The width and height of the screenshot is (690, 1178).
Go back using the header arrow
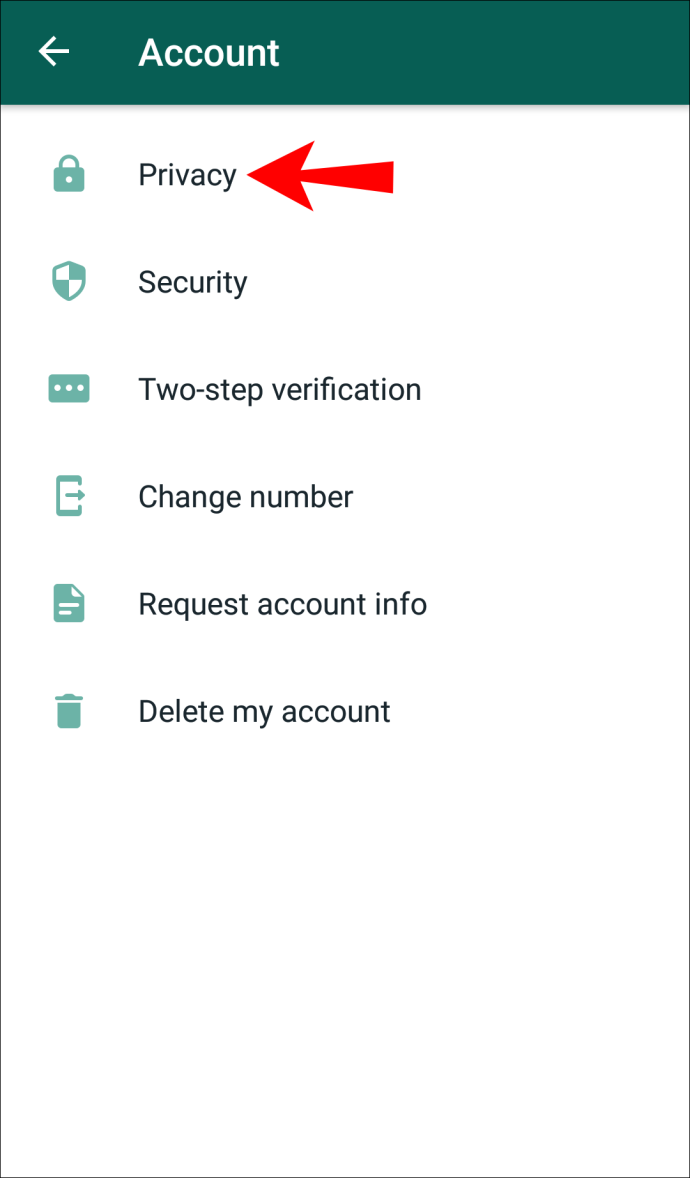pyautogui.click(x=54, y=52)
